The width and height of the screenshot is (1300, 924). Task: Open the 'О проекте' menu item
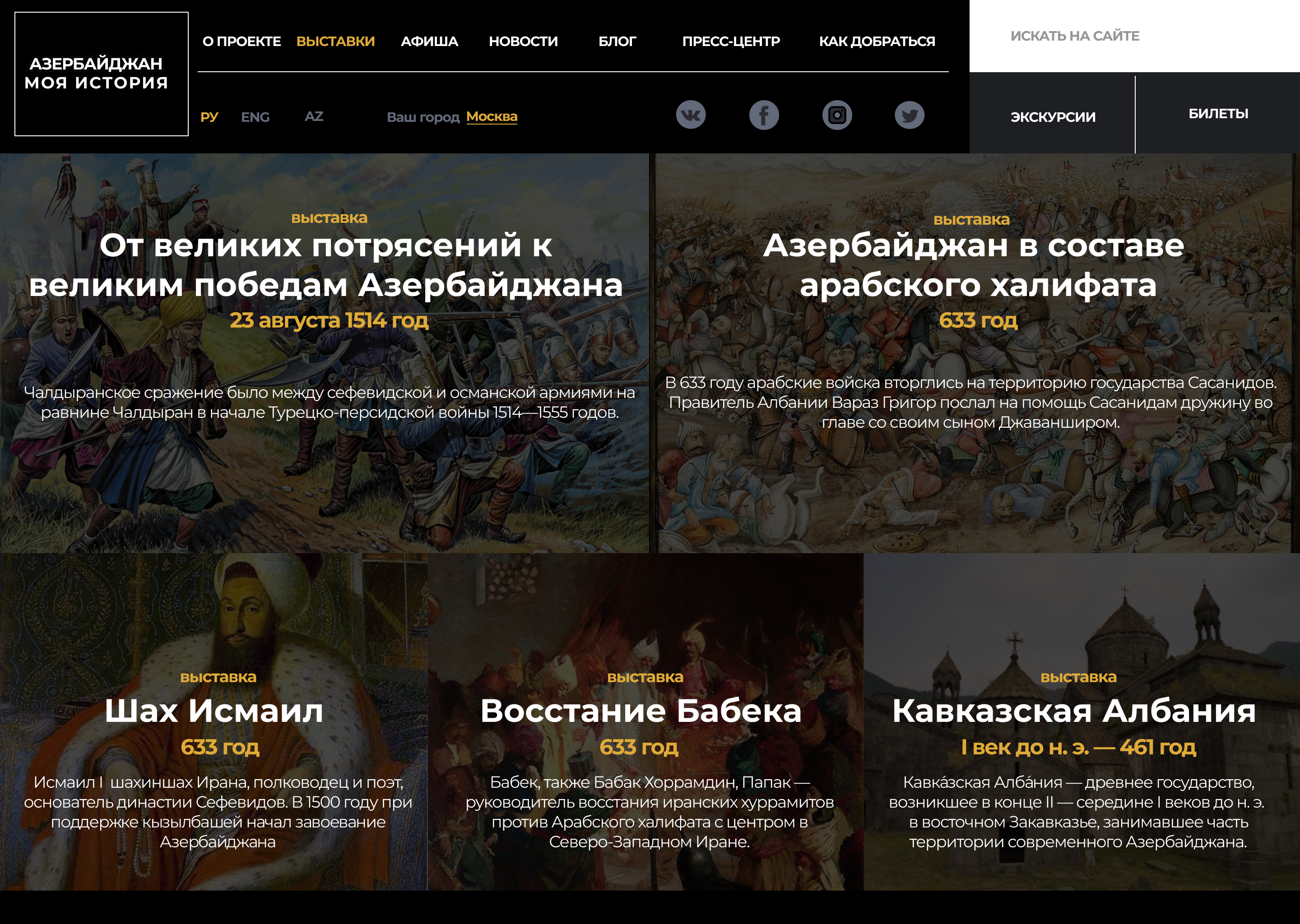[241, 42]
